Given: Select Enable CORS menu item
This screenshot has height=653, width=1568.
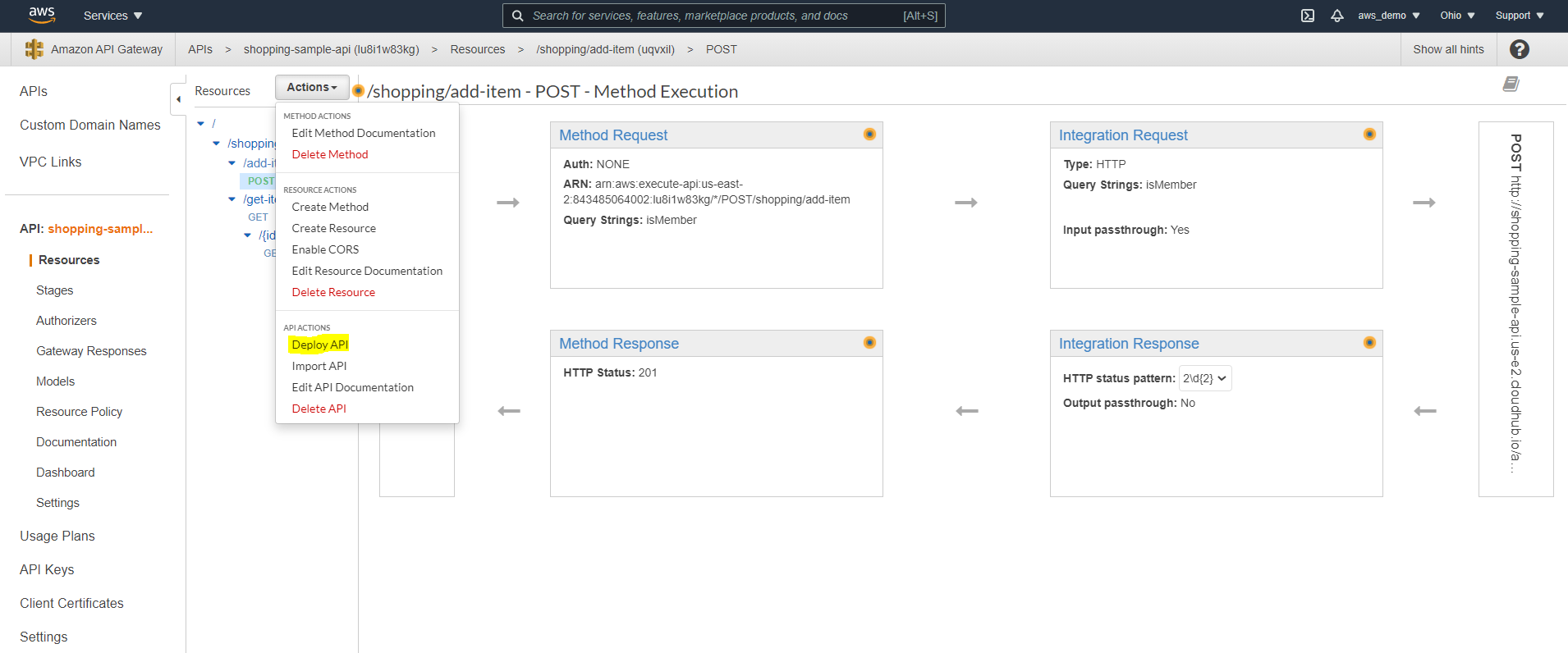Looking at the screenshot, I should click(325, 249).
